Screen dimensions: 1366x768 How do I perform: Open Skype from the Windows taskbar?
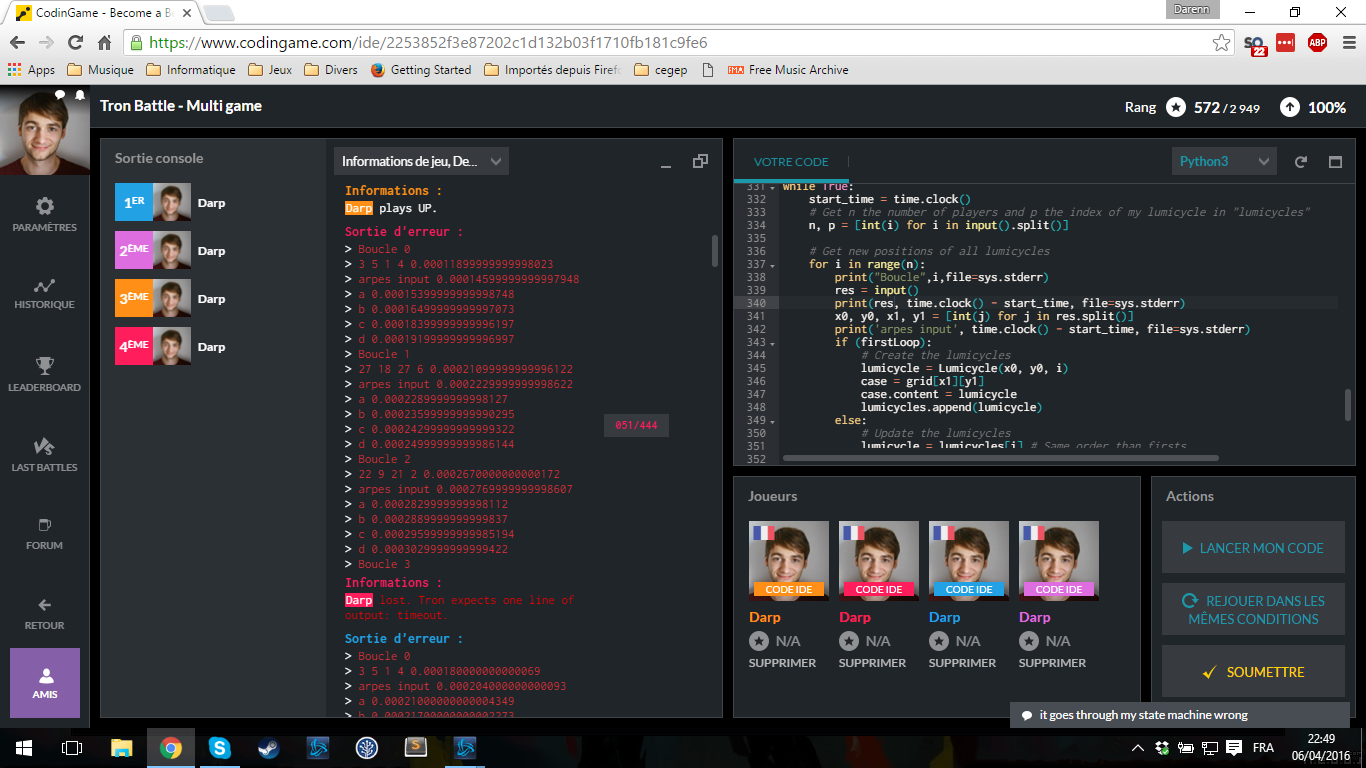click(219, 748)
